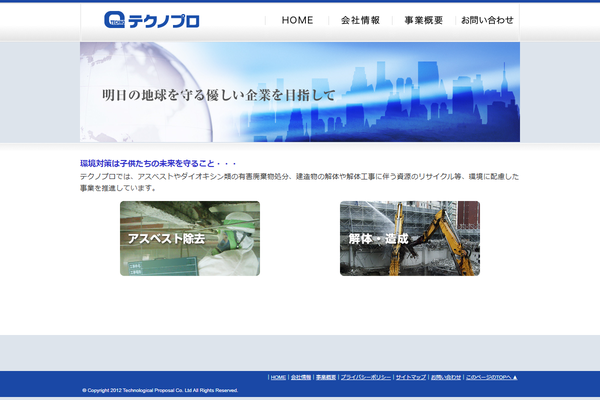Open the サイトマップ footer link
Image resolution: width=600 pixels, height=400 pixels.
tap(411, 377)
